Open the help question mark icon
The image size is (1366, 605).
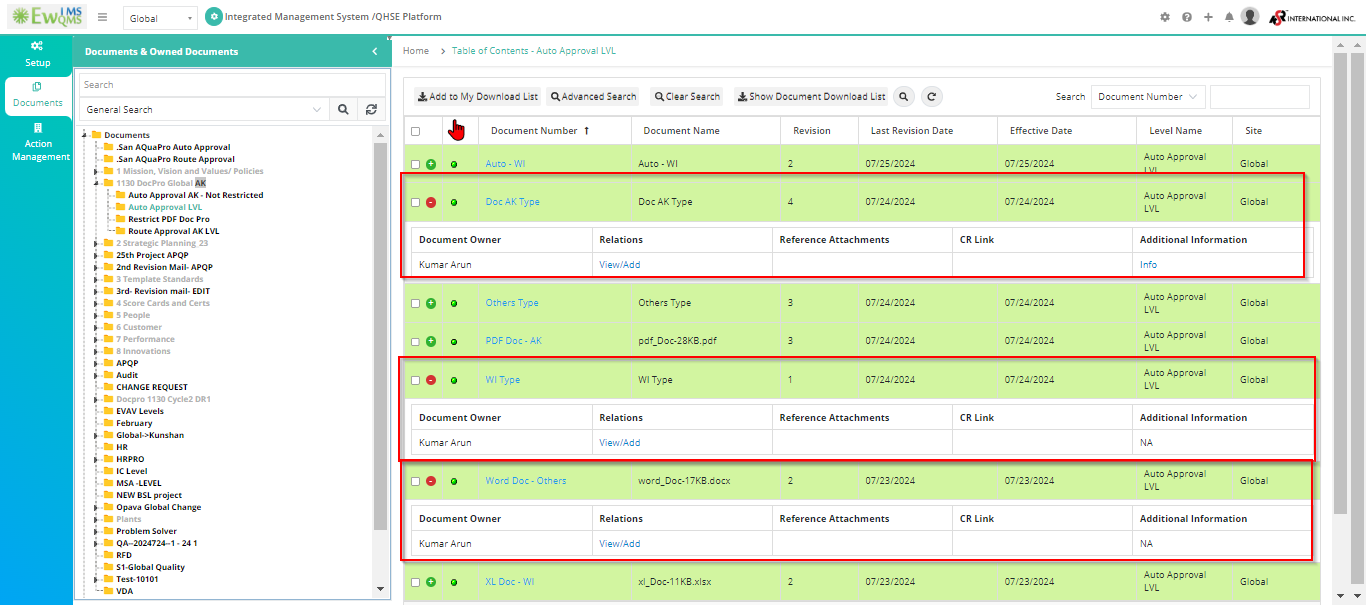(1187, 17)
